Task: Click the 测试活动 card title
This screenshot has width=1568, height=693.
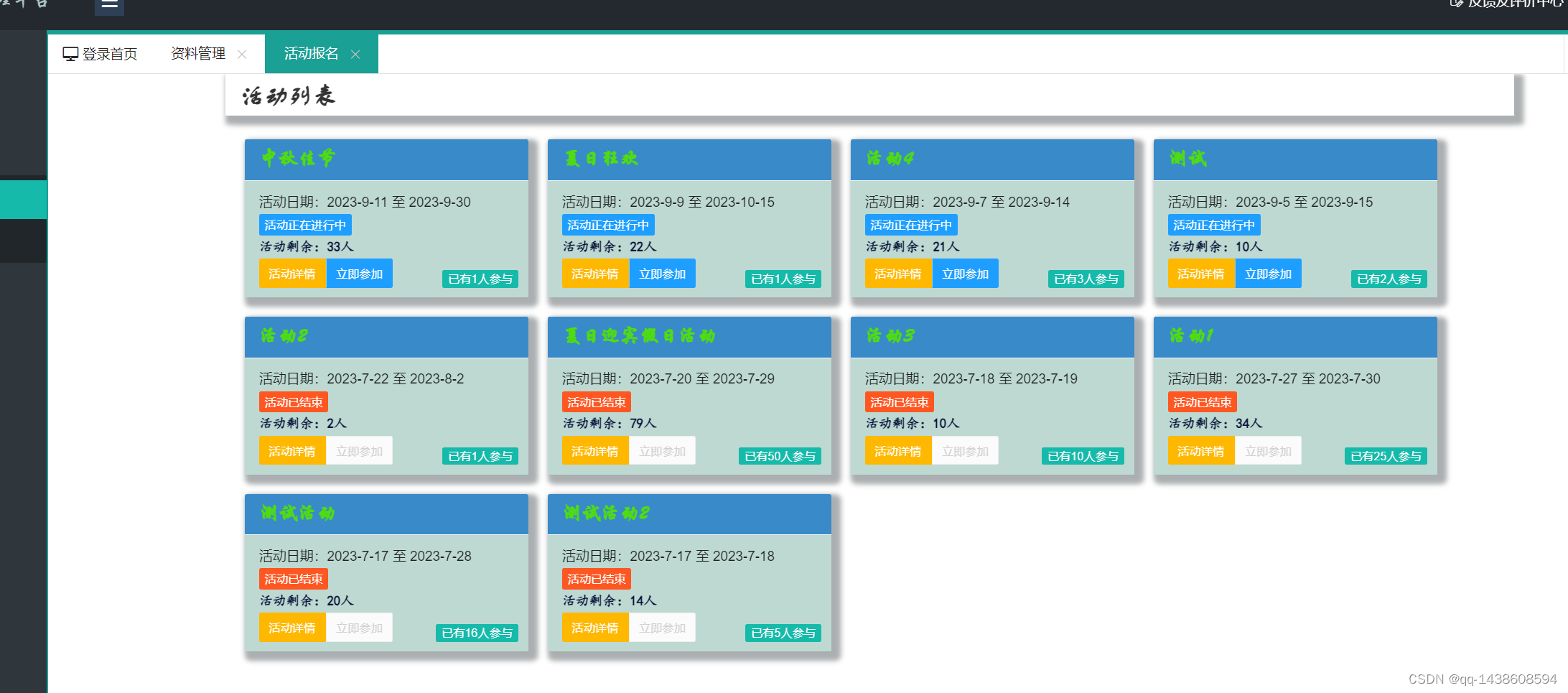Action: pos(298,513)
